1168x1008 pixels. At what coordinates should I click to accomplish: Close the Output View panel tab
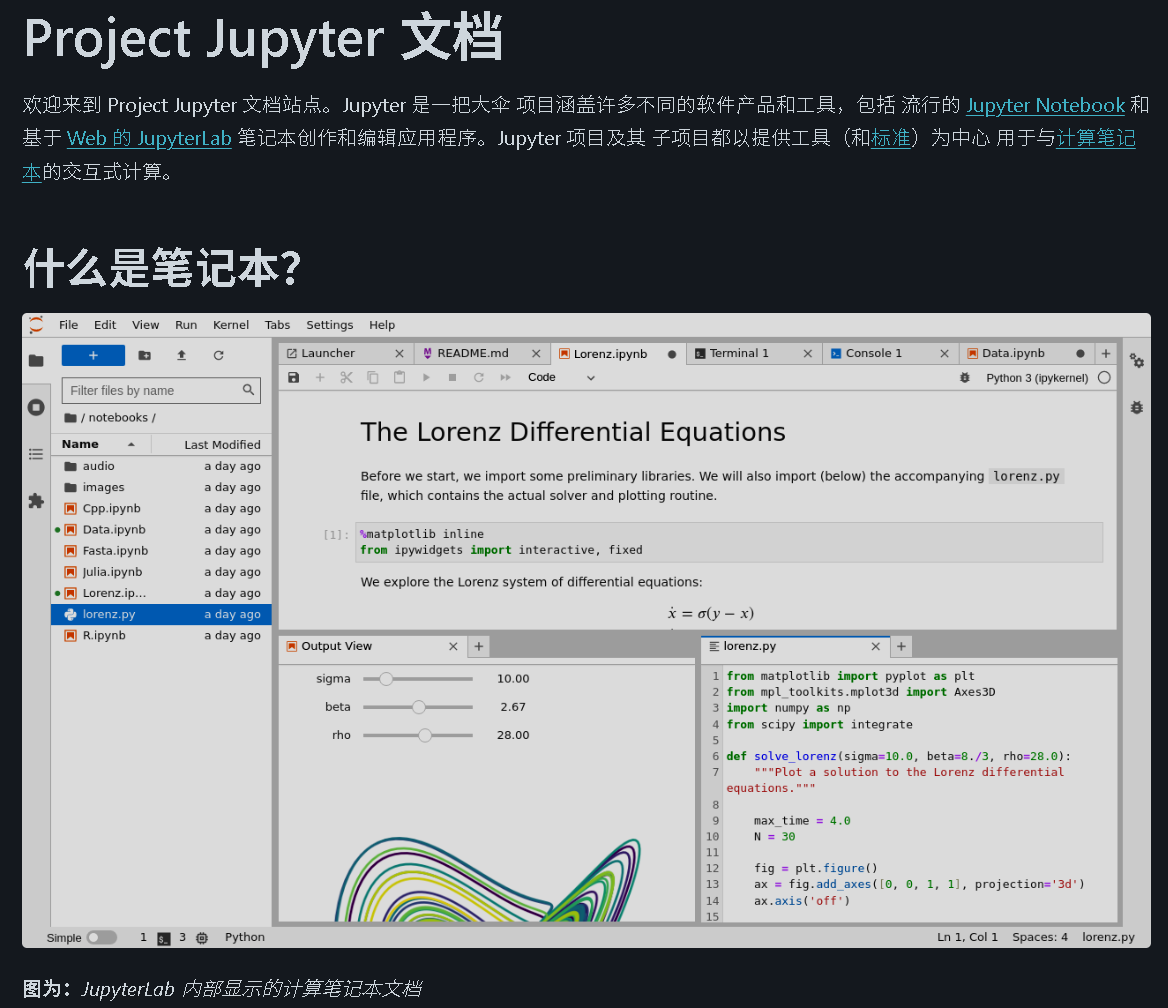coord(453,647)
